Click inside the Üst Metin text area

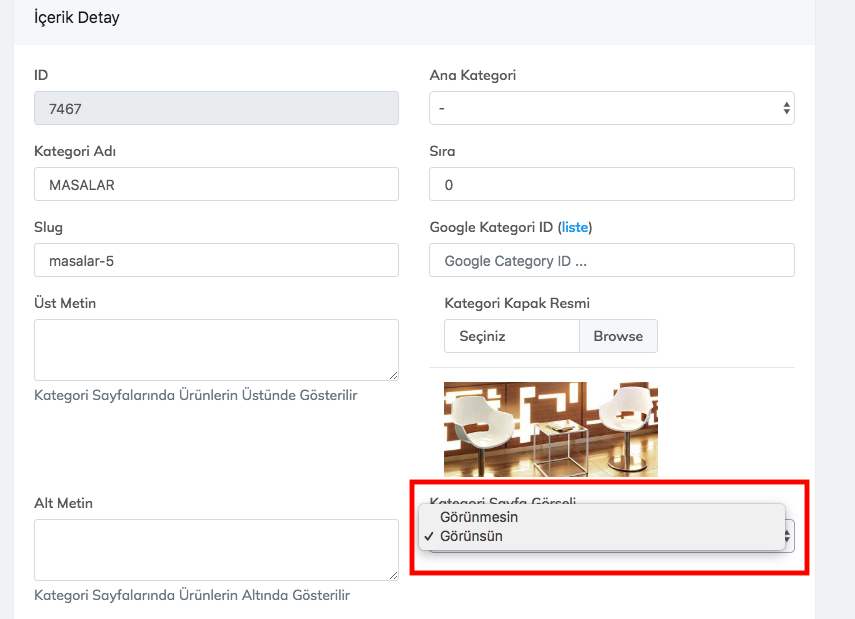[216, 349]
